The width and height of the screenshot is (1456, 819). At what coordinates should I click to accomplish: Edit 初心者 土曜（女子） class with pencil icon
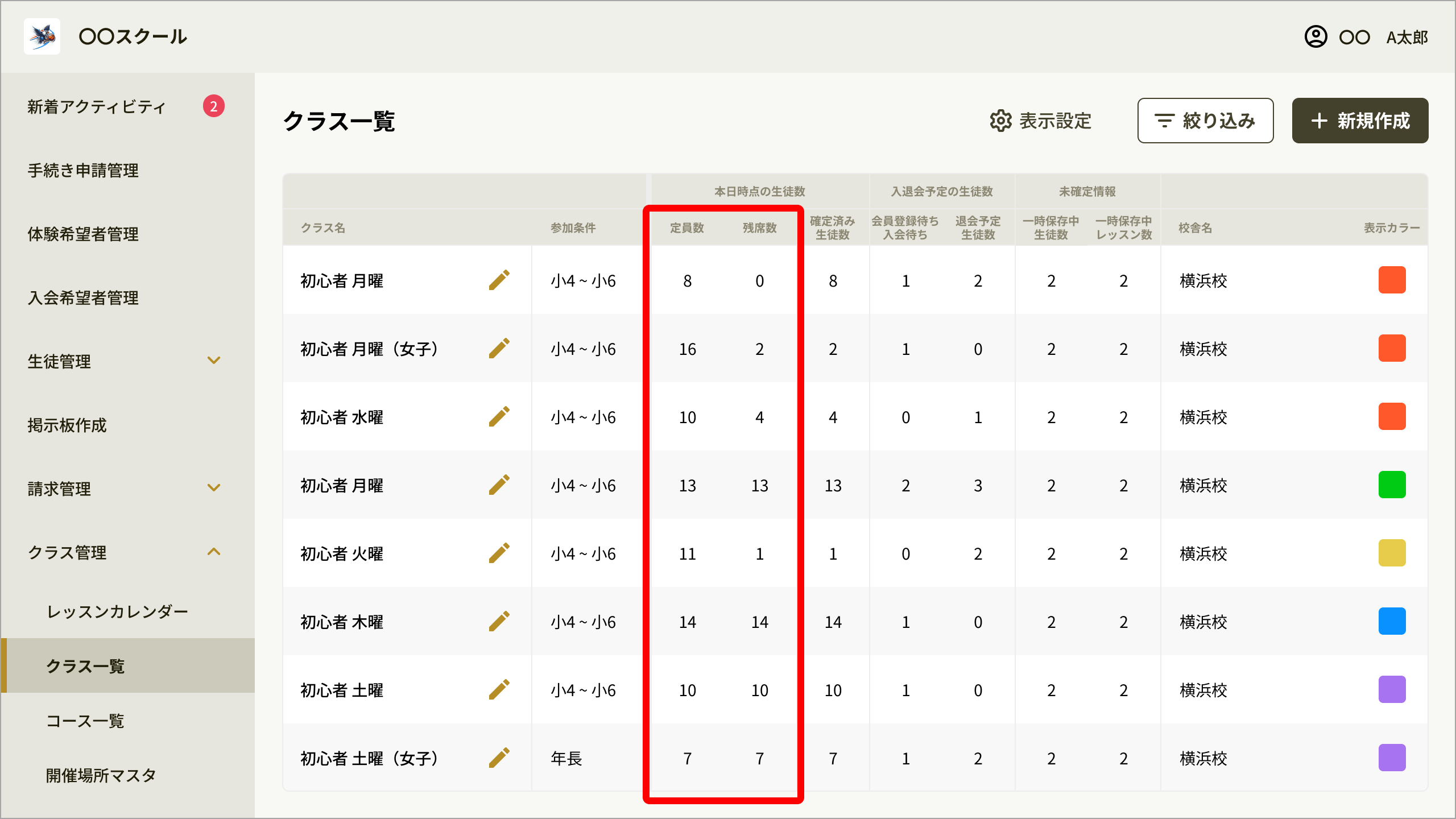[x=499, y=758]
